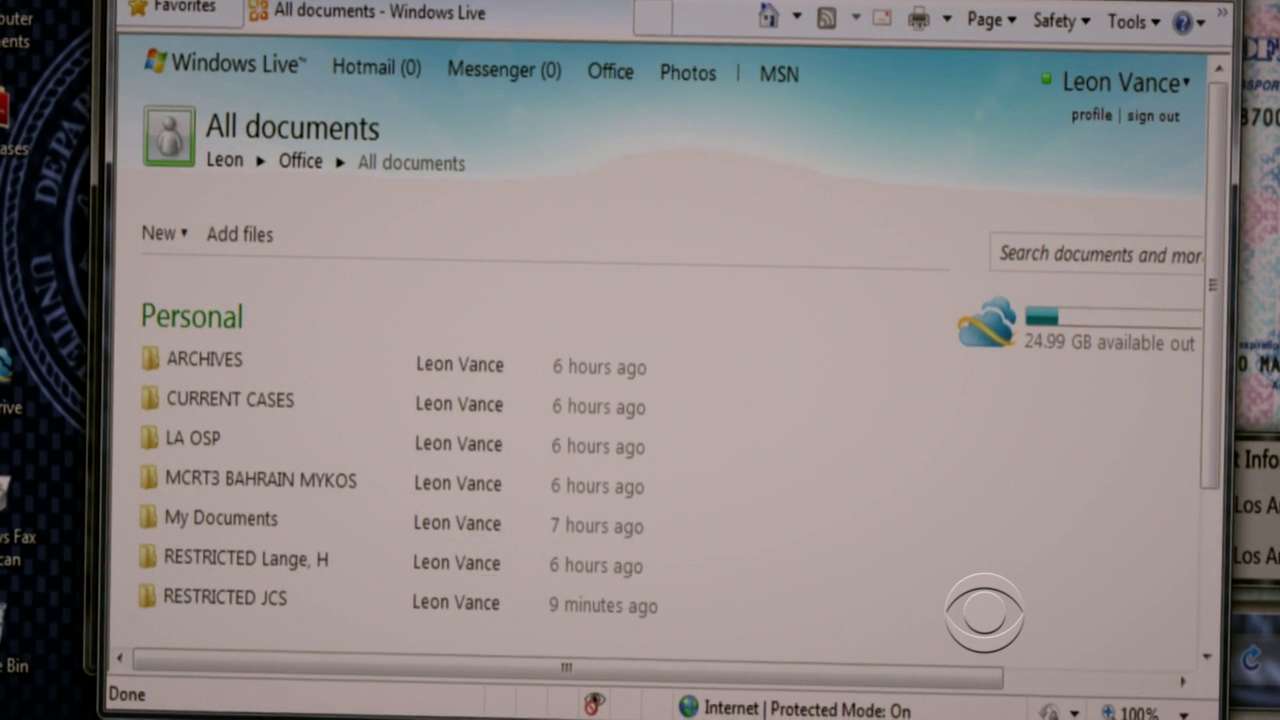Expand the Print button dropdown arrow

946,19
